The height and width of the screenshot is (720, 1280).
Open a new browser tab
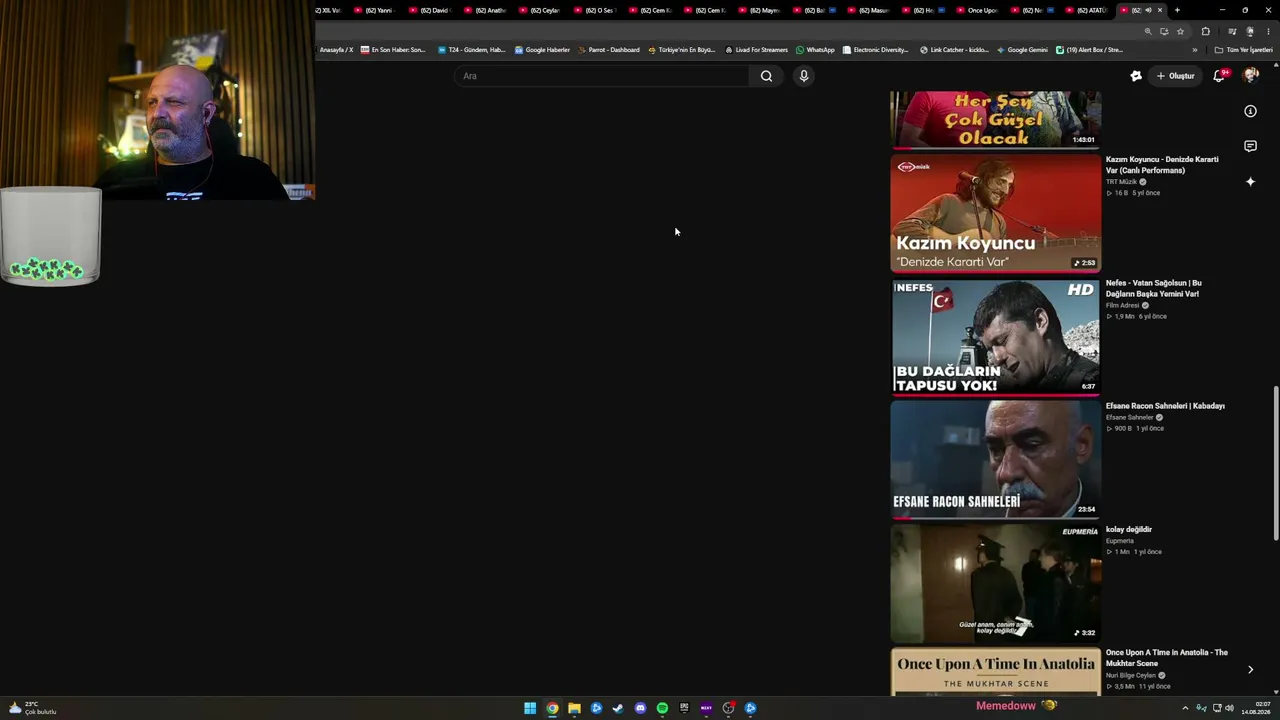(1177, 10)
